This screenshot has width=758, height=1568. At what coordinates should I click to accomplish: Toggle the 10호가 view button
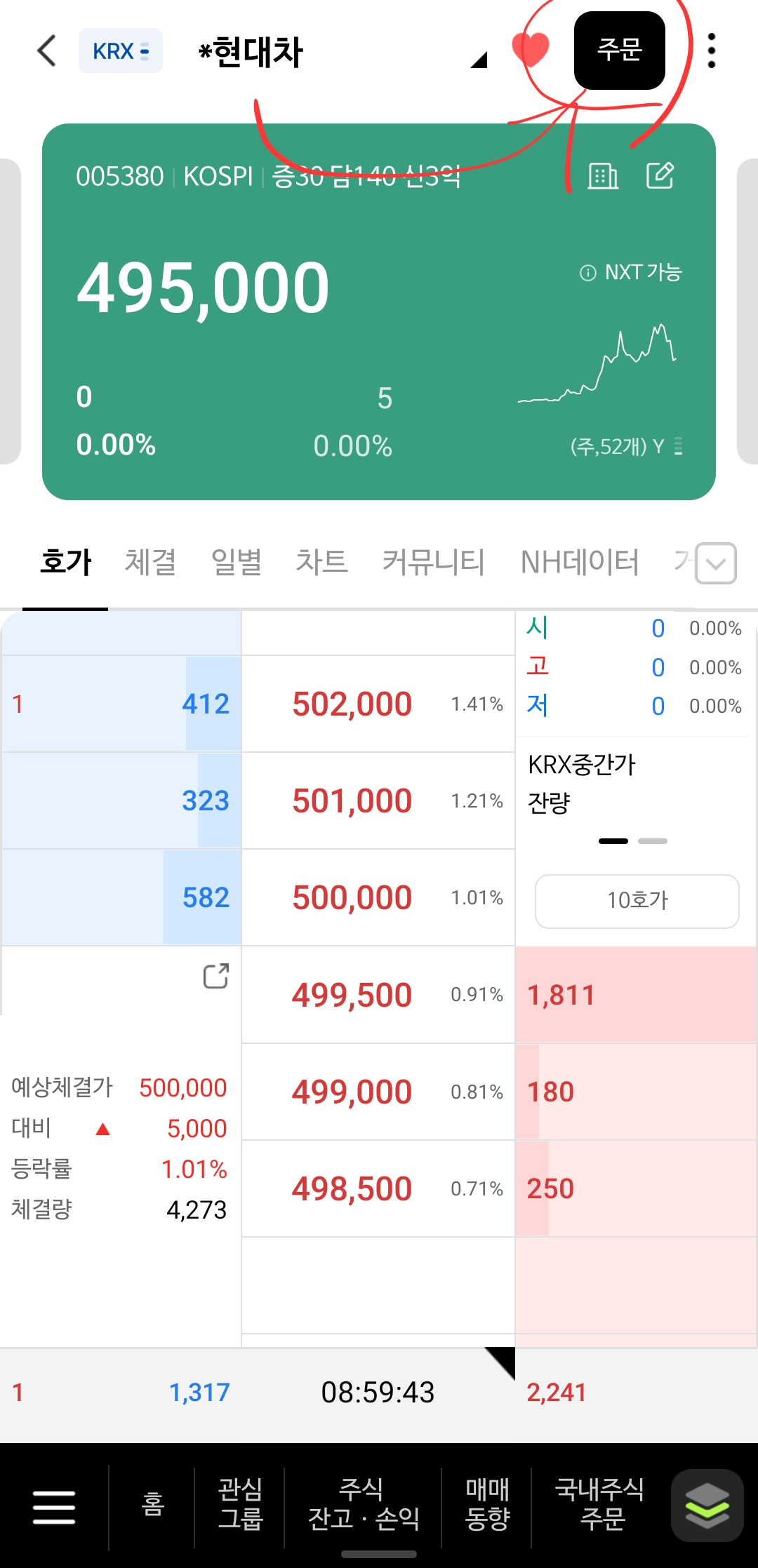pos(637,901)
